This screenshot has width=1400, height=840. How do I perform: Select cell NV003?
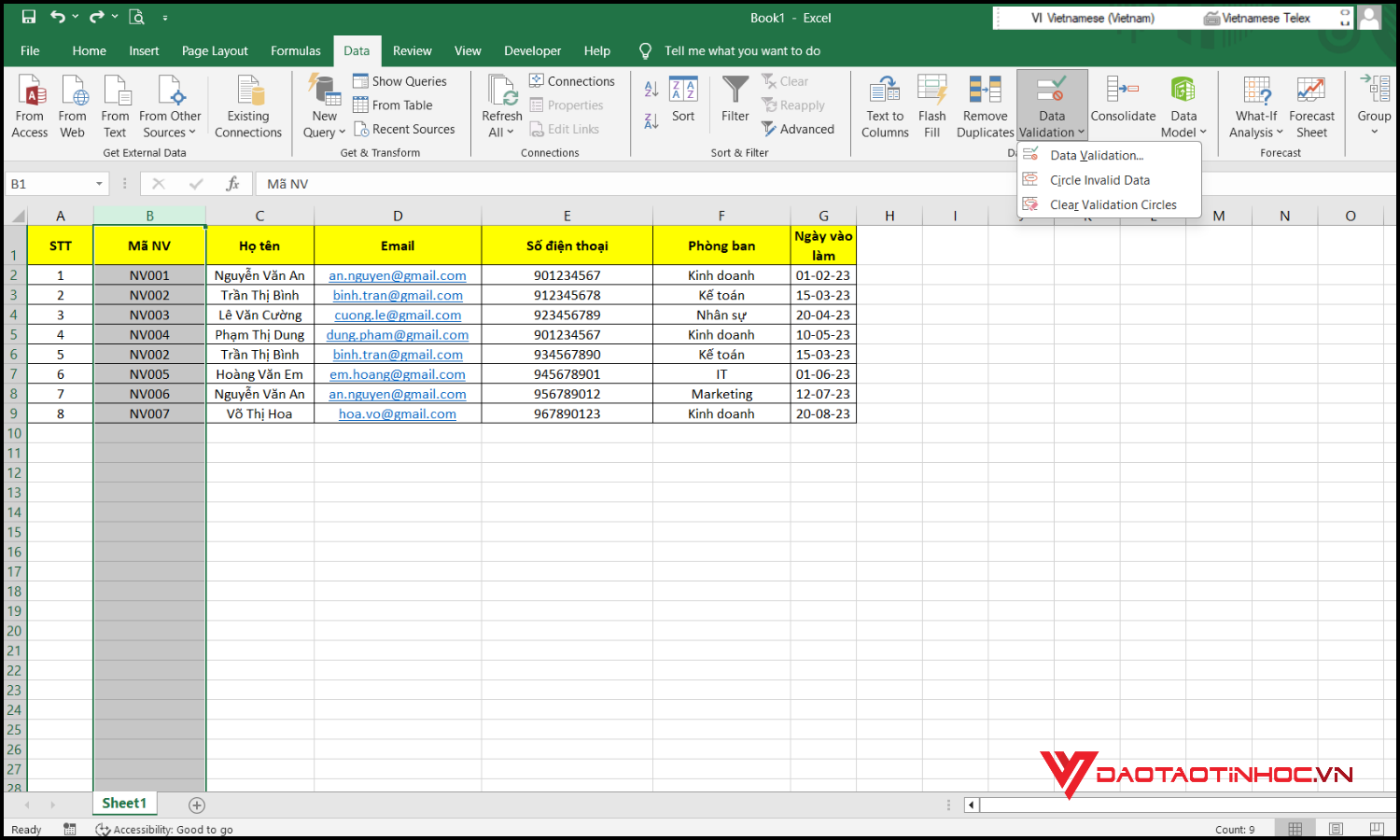point(149,315)
